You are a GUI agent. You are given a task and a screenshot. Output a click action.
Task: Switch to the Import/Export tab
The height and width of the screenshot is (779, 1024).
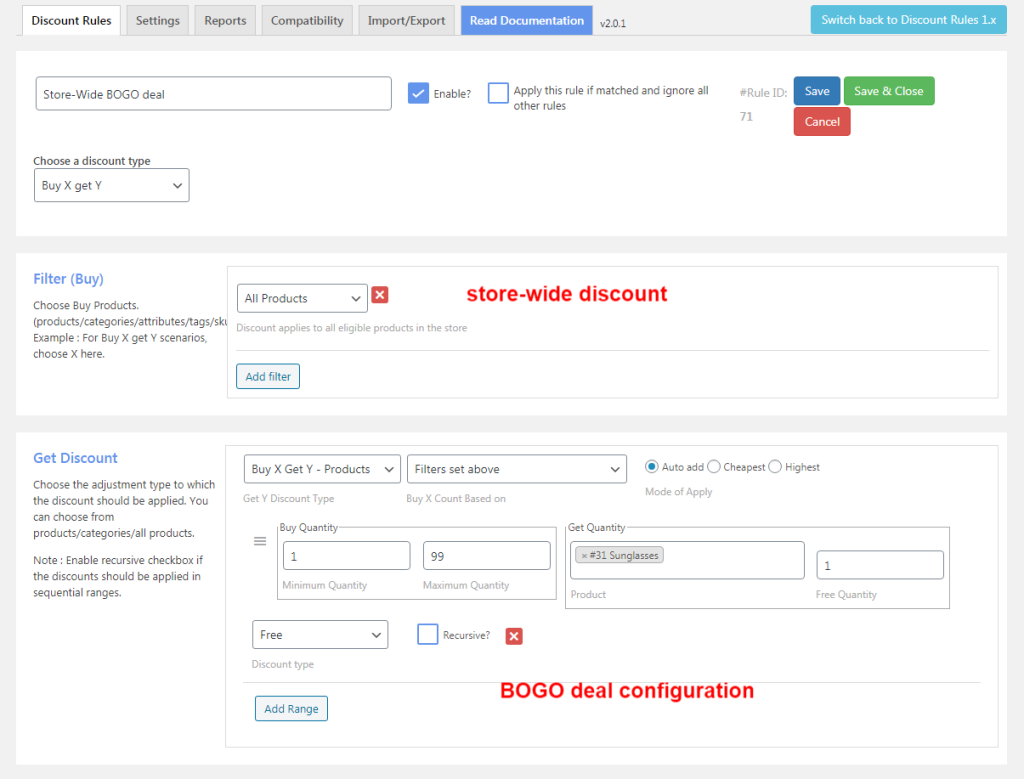tap(406, 19)
